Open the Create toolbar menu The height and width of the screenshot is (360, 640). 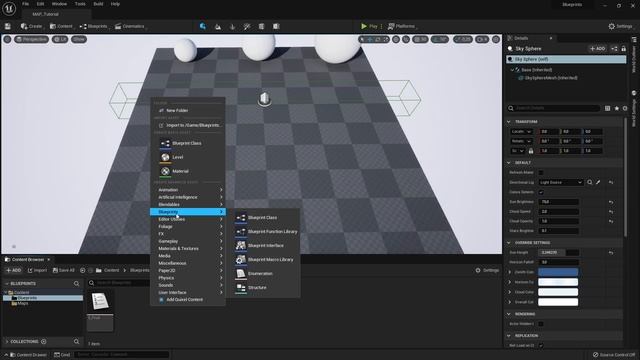[x=31, y=26]
